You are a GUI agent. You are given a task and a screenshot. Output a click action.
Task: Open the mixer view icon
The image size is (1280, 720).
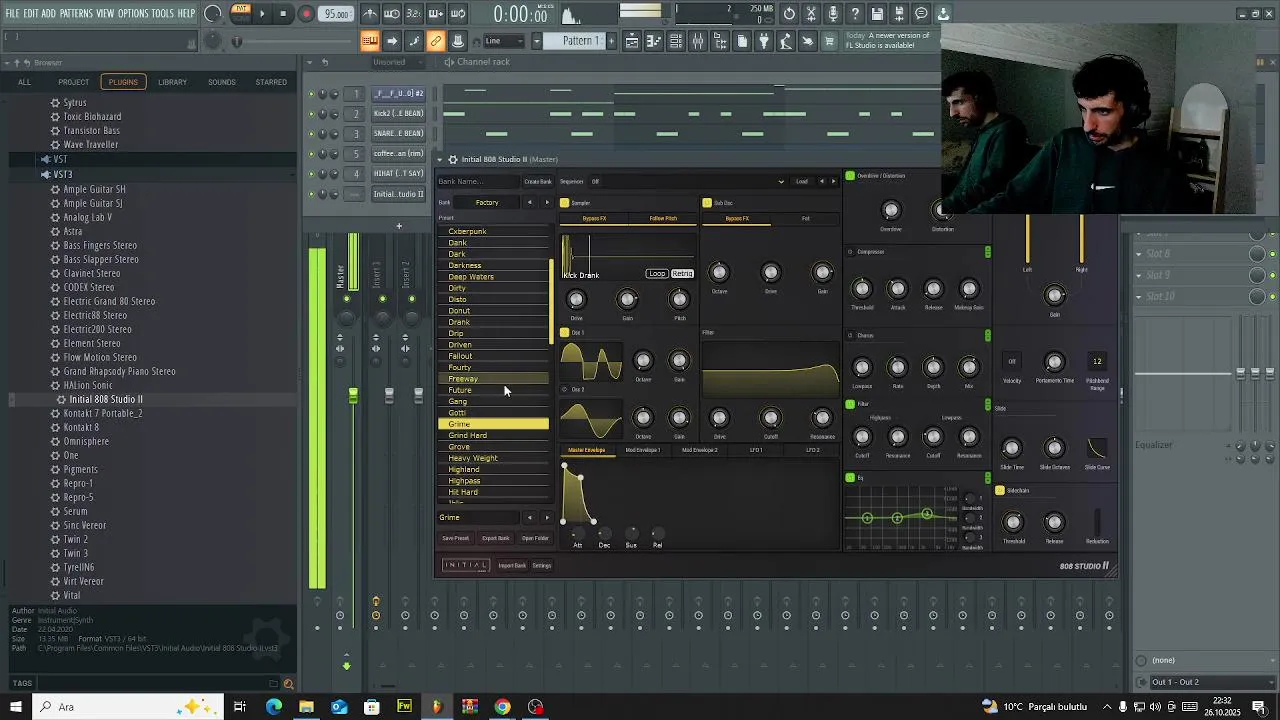coord(698,41)
